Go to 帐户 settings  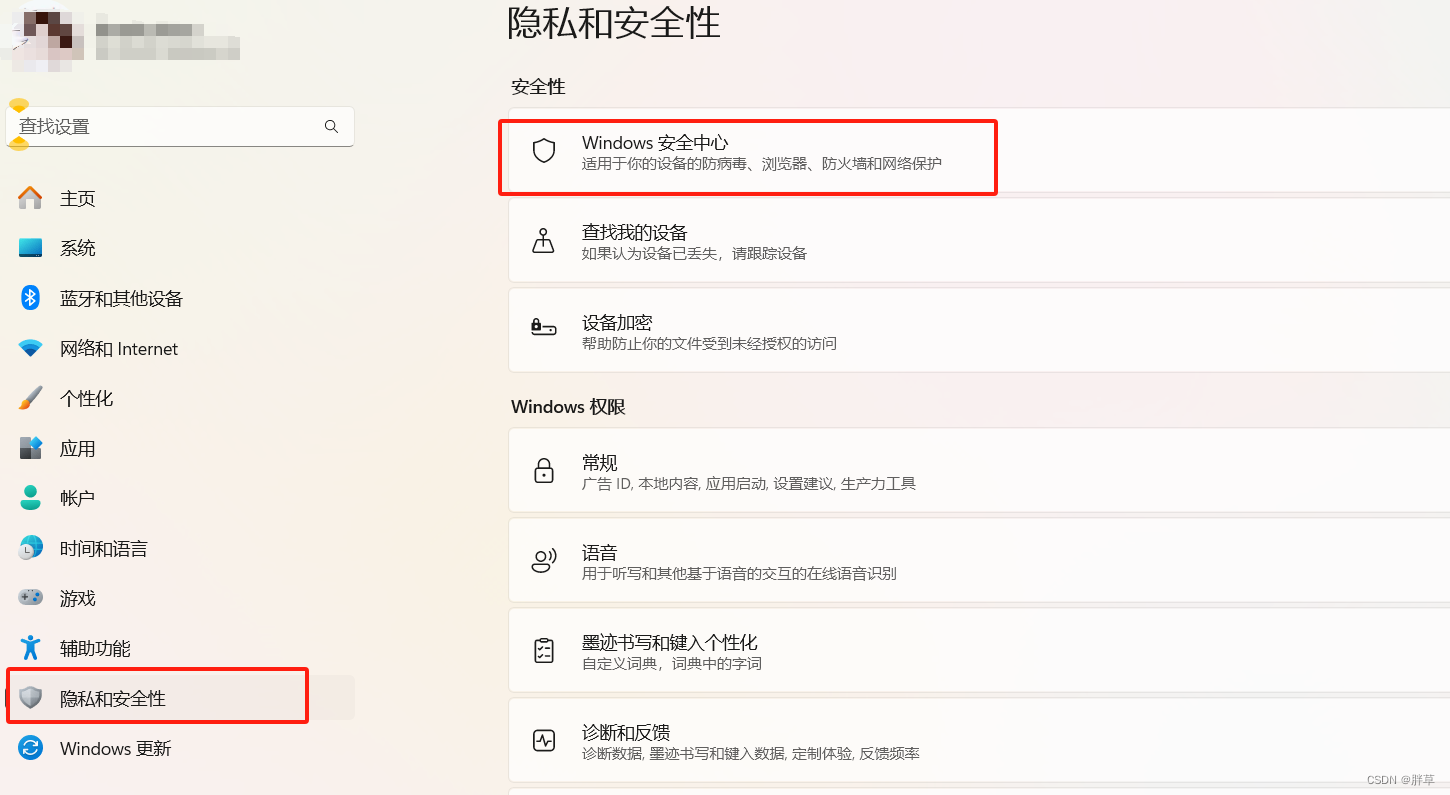180,498
